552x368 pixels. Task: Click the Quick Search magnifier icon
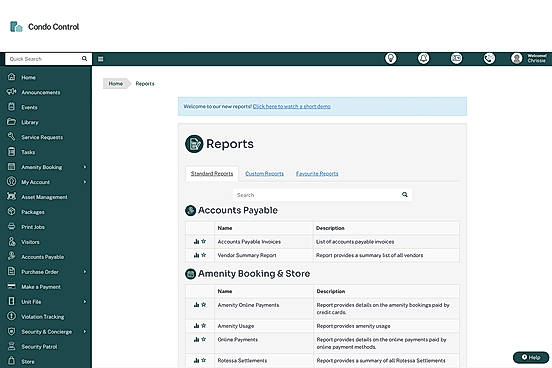pos(84,58)
